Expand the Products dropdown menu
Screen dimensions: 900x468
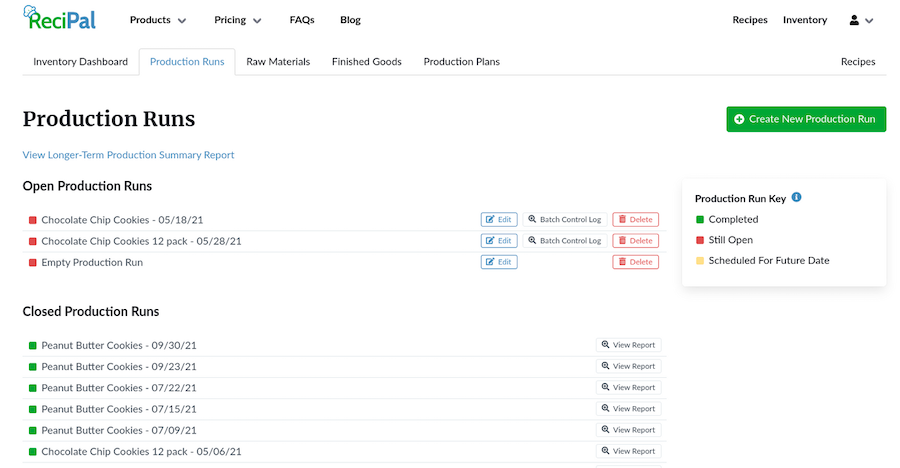(158, 20)
